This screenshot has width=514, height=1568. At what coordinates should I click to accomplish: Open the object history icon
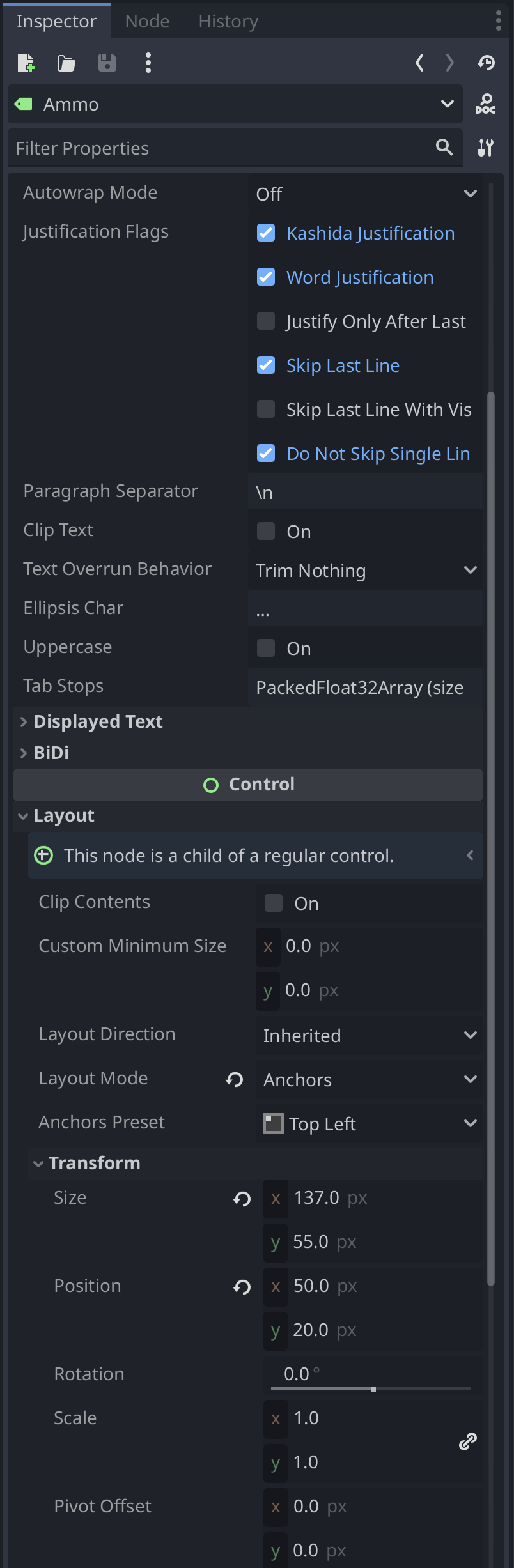pyautogui.click(x=486, y=63)
